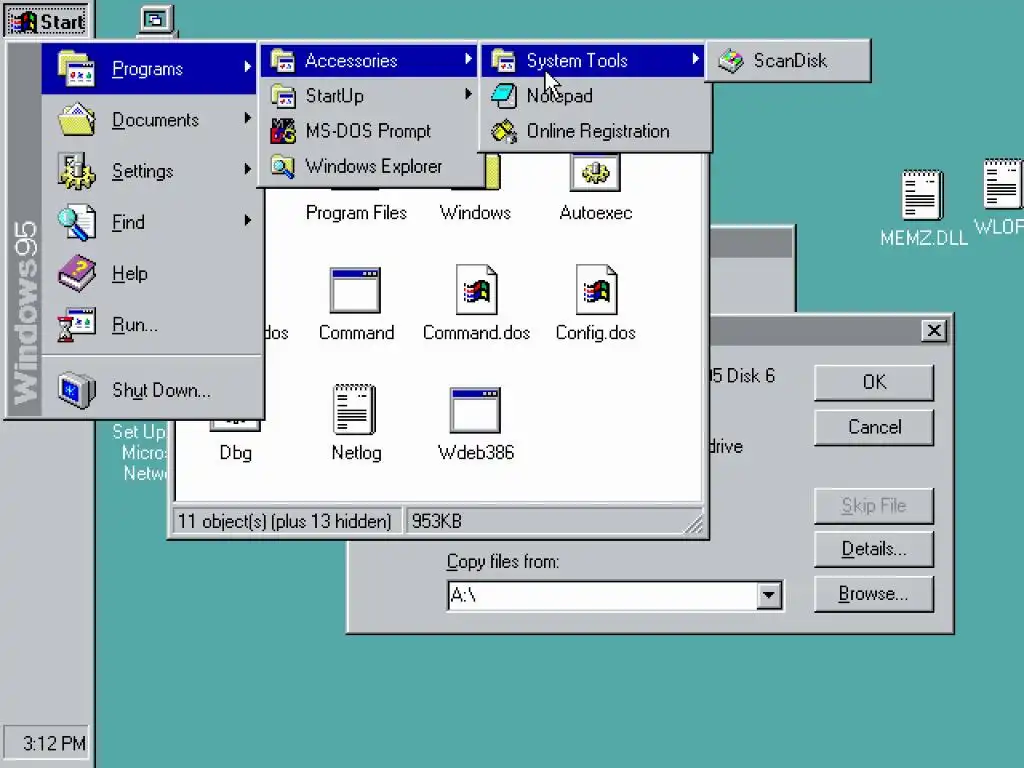Open the Accessories submenu
1024x768 pixels.
(x=370, y=61)
